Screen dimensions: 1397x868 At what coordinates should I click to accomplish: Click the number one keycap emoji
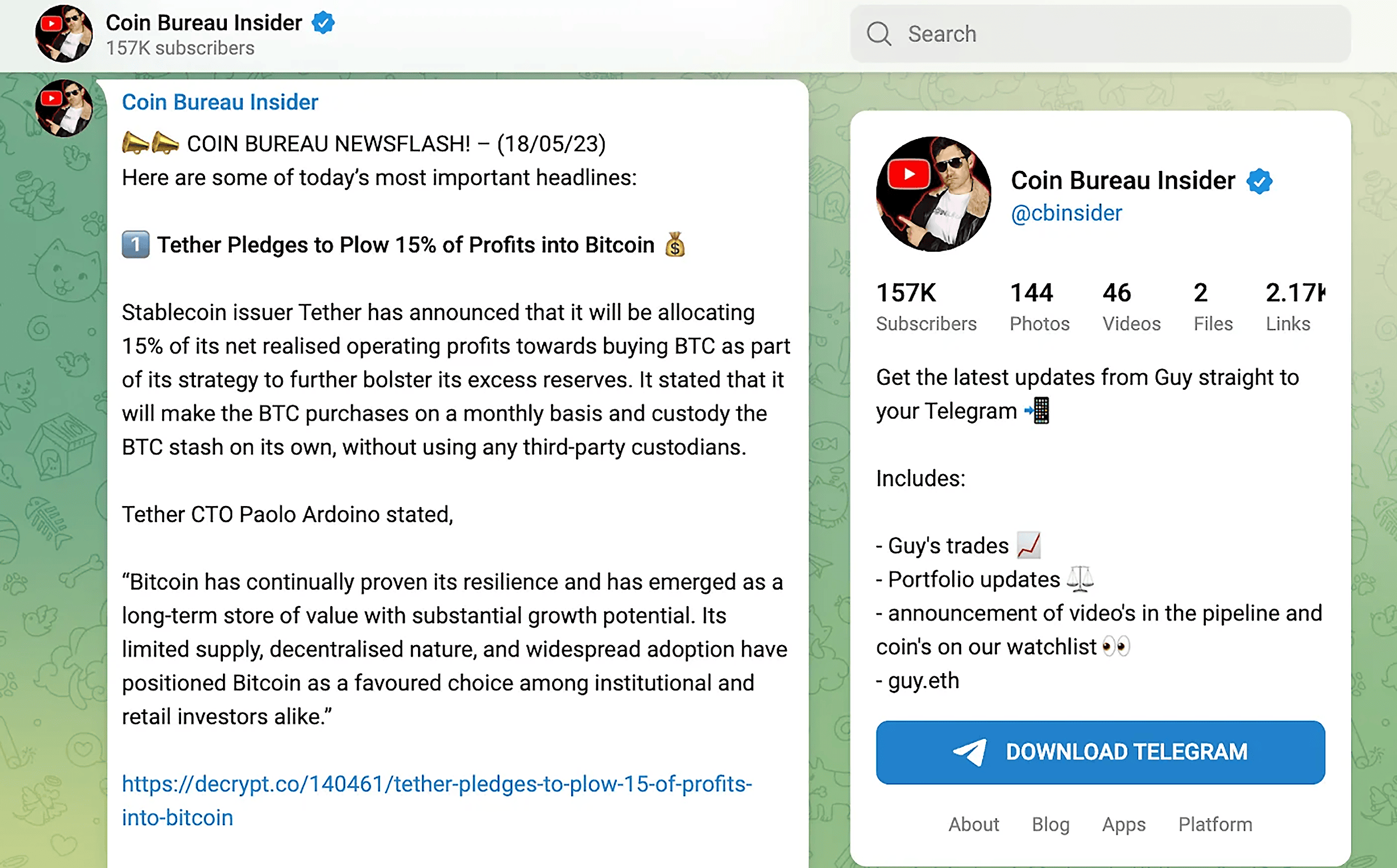tap(135, 245)
